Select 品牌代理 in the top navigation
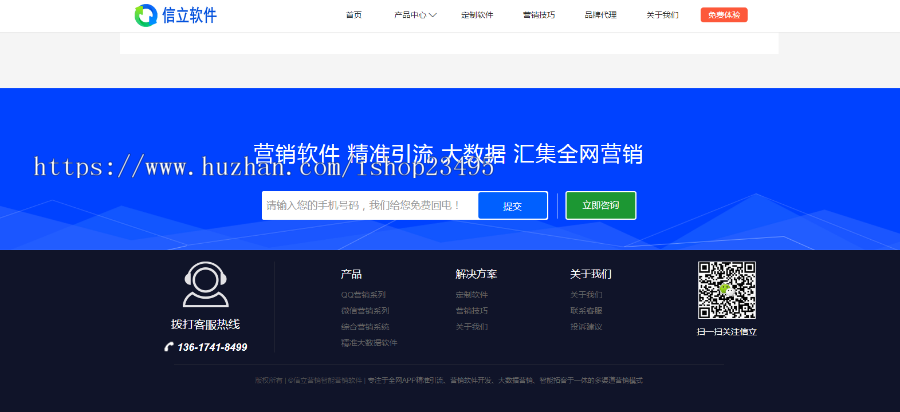The height and width of the screenshot is (412, 900). click(x=600, y=15)
